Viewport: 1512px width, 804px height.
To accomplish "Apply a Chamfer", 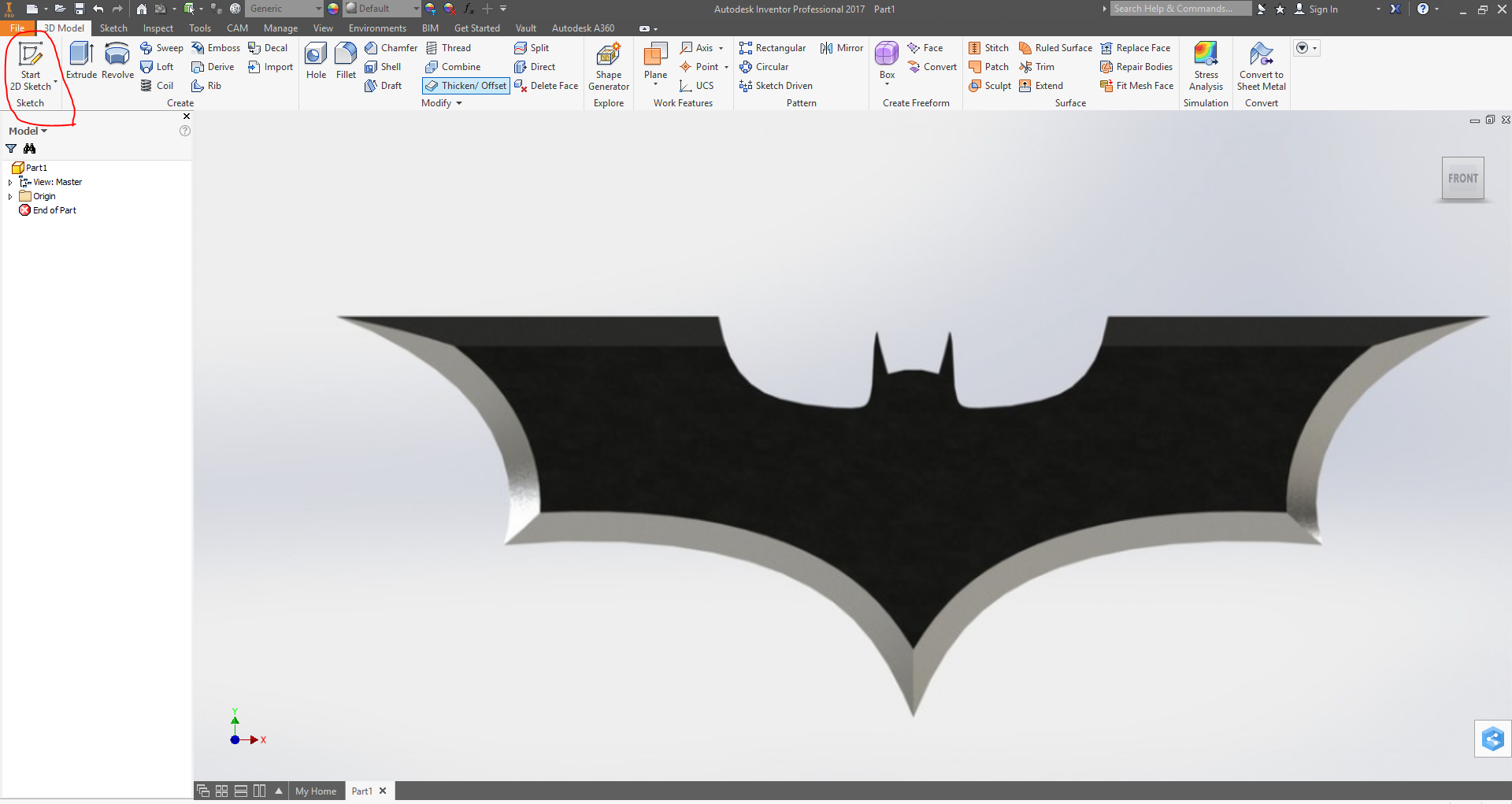I will (x=391, y=48).
